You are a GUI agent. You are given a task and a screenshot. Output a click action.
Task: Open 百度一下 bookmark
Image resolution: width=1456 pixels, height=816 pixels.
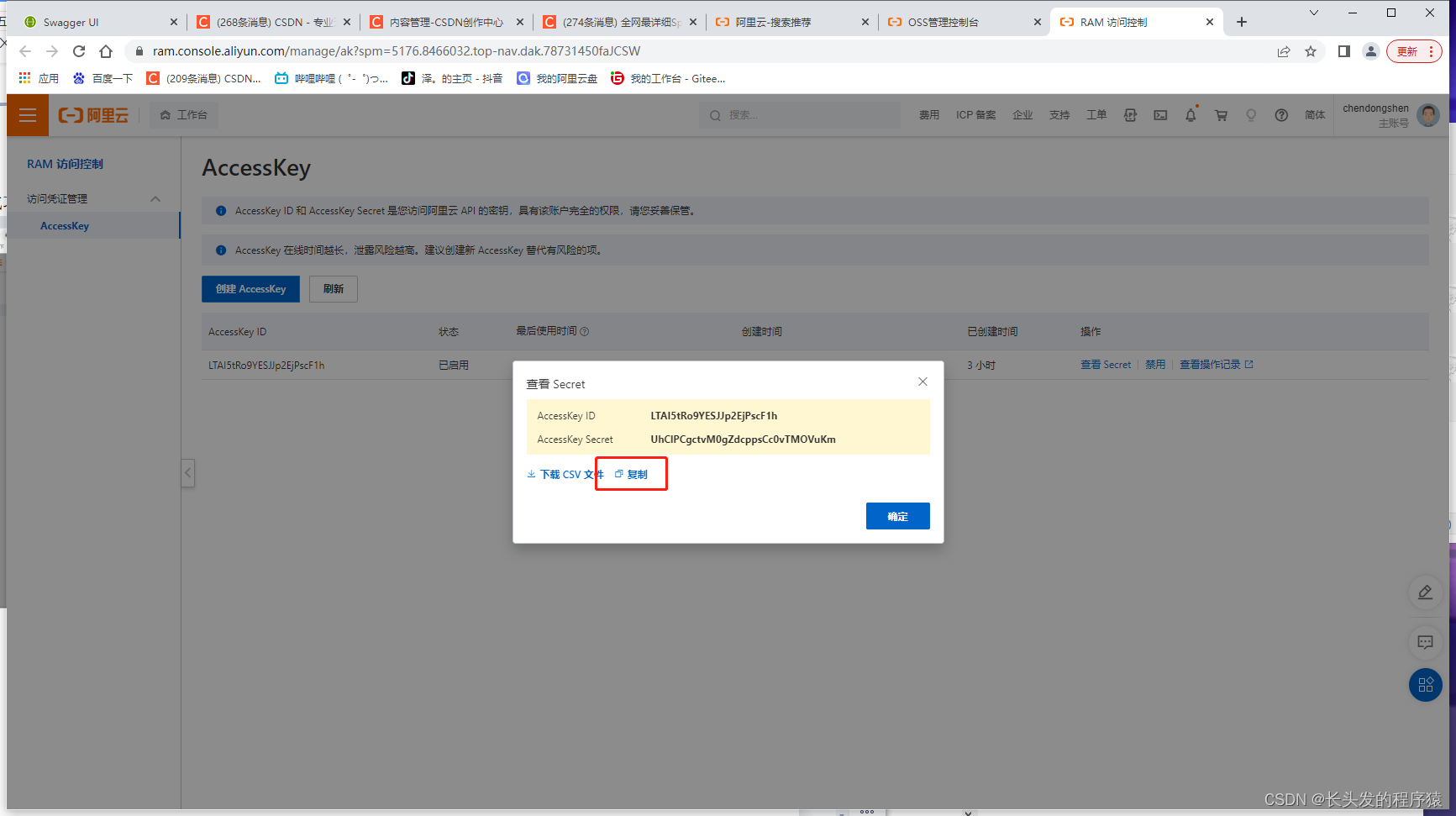(x=102, y=78)
